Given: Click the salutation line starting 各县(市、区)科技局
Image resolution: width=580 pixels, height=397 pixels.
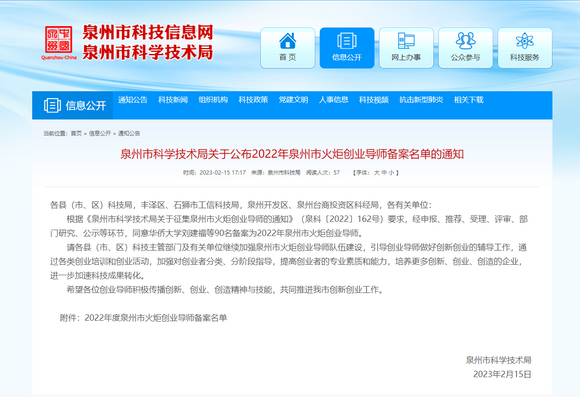Looking at the screenshot, I should (241, 205).
